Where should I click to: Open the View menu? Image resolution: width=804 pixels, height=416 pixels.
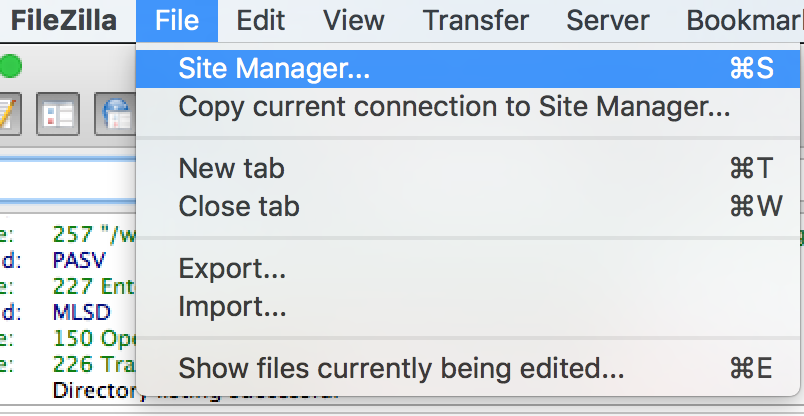[354, 21]
